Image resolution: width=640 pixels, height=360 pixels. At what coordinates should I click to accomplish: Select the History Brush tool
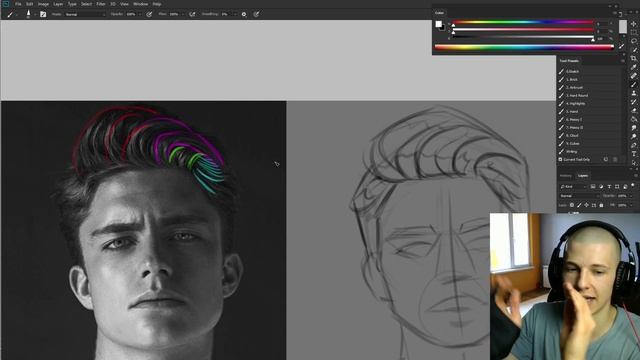point(634,102)
